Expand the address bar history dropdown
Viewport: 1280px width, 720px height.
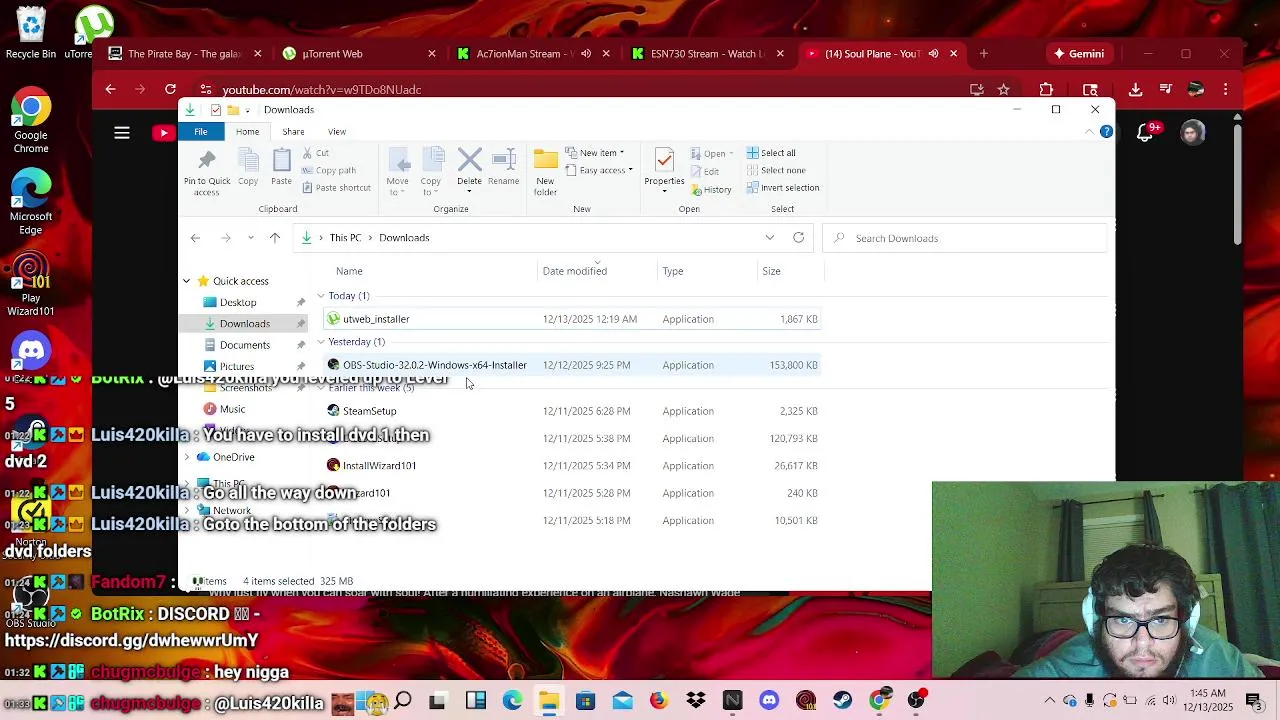[770, 238]
